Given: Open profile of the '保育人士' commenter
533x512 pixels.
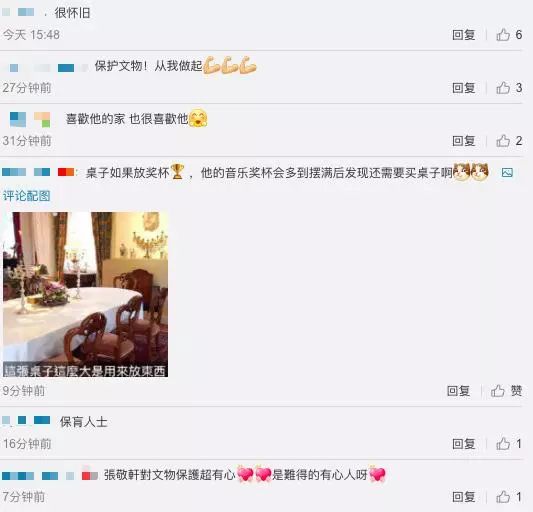Looking at the screenshot, I should (x=27, y=421).
